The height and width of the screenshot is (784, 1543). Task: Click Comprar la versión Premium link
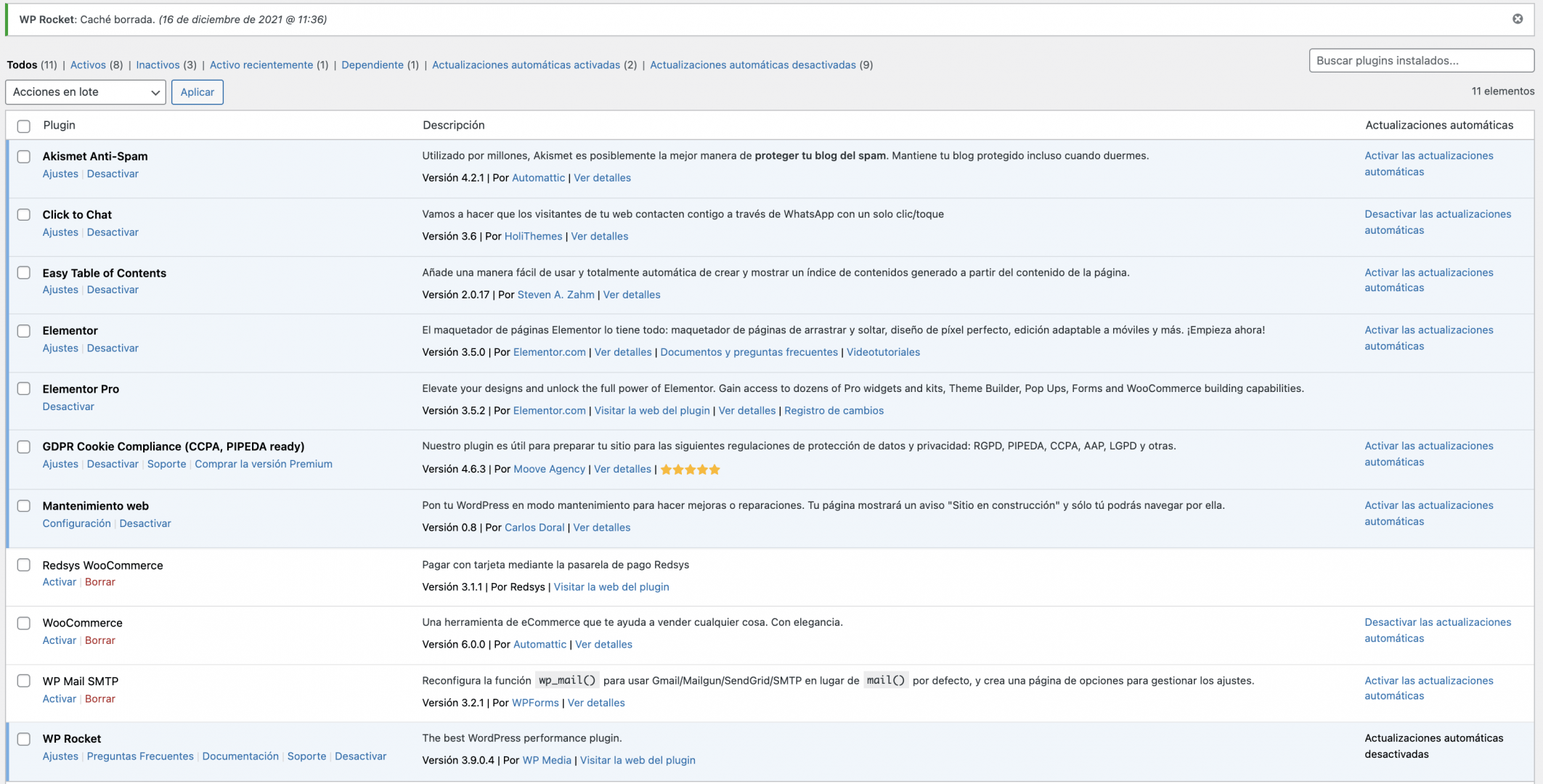(x=264, y=465)
